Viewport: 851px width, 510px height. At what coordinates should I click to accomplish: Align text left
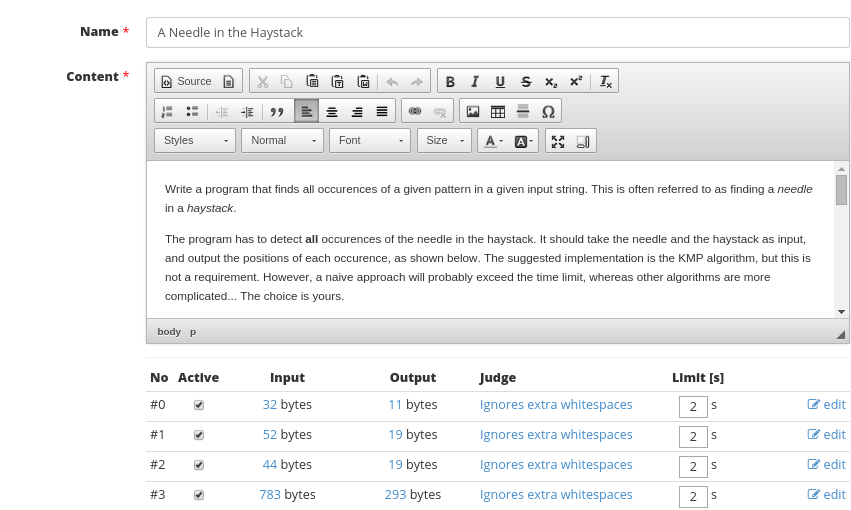306,112
